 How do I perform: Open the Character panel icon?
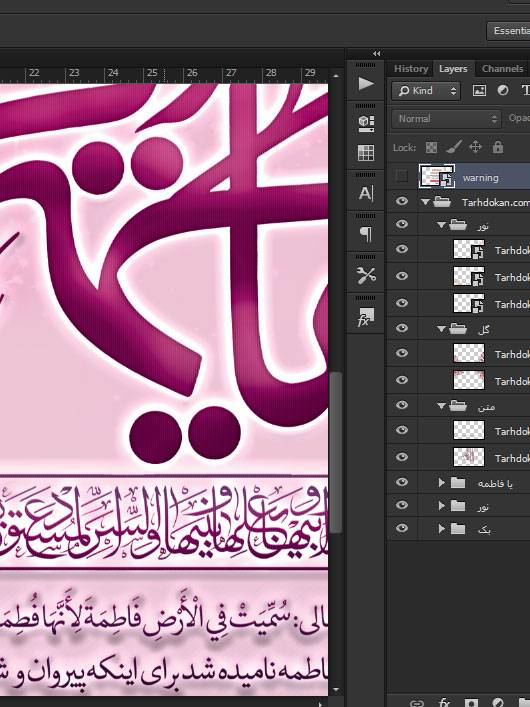[366, 193]
